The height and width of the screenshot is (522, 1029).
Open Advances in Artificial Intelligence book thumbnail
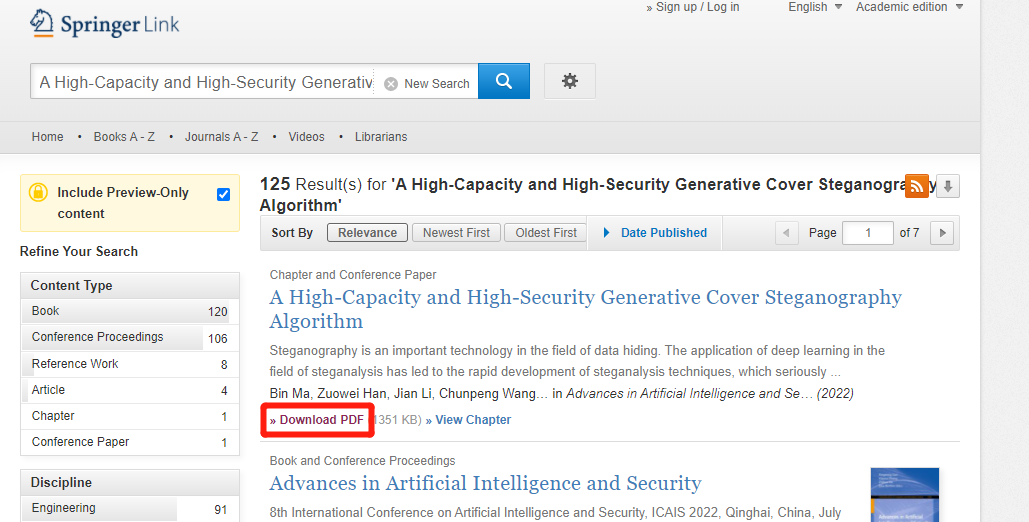tap(904, 494)
